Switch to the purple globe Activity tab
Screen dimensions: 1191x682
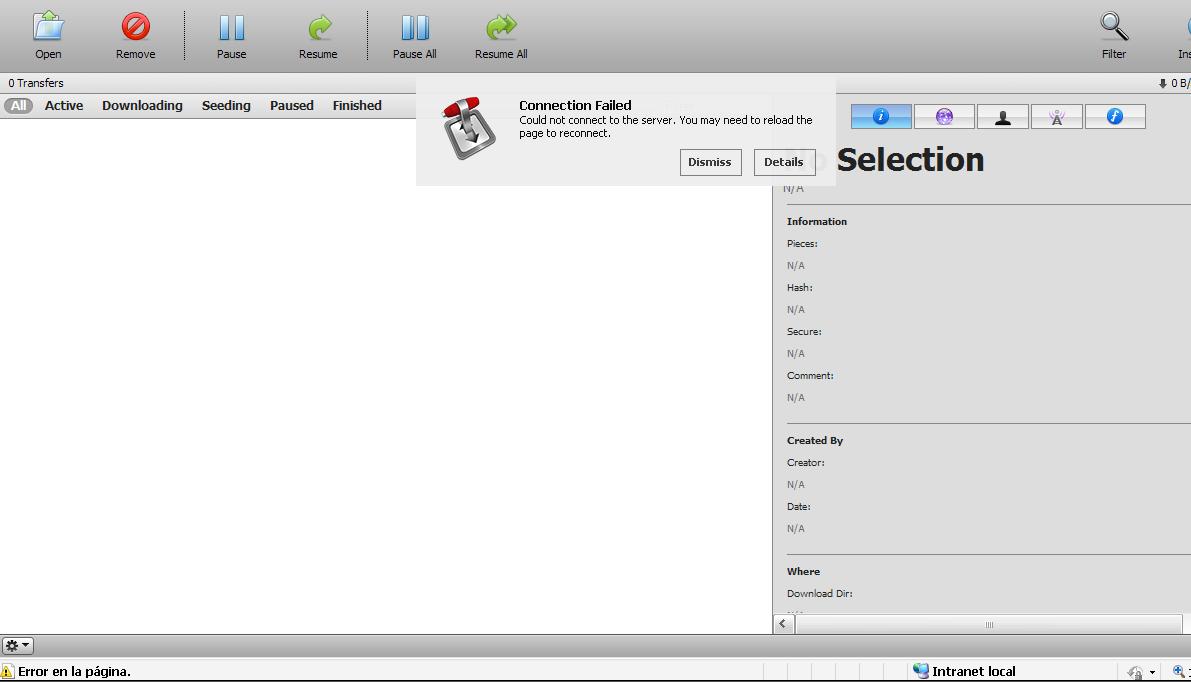pos(944,116)
